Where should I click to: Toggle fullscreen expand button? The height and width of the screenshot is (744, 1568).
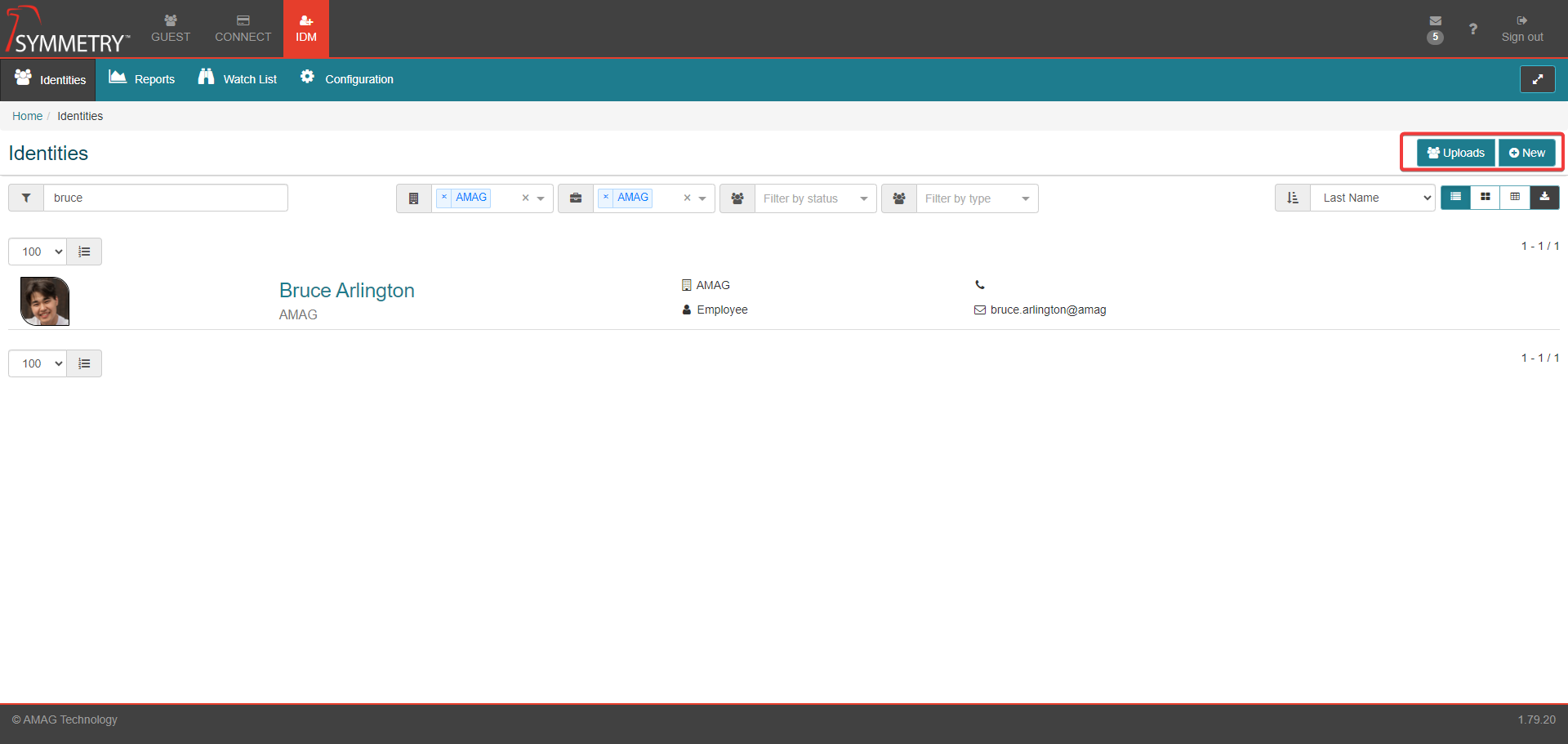coord(1537,79)
